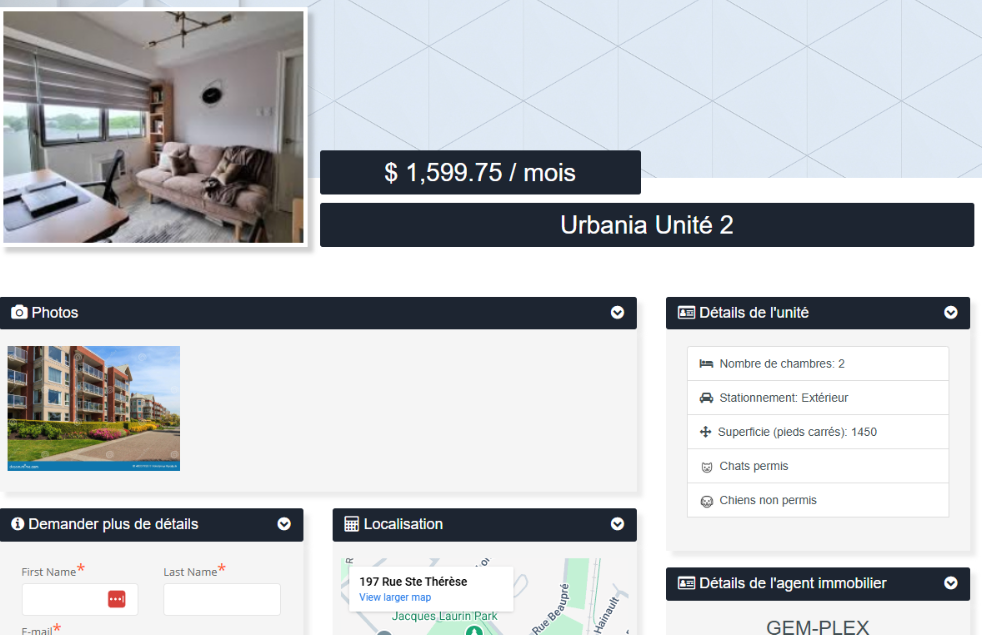Click the Last Name input field
This screenshot has height=641, width=982.
tap(221, 599)
